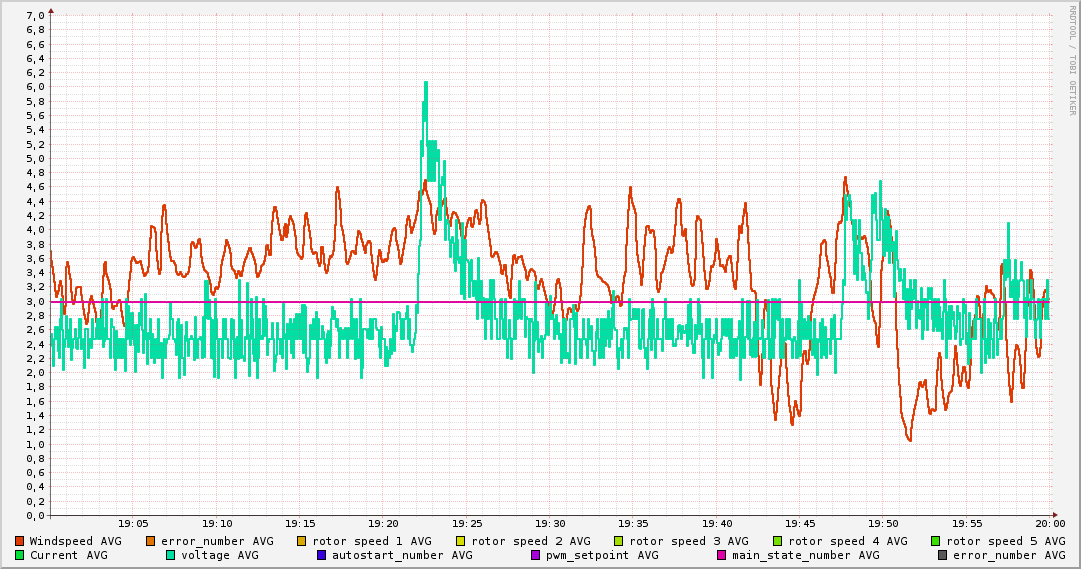This screenshot has height=569, width=1081.
Task: Click the rotor speed 3 AVG color box
Action: click(619, 541)
